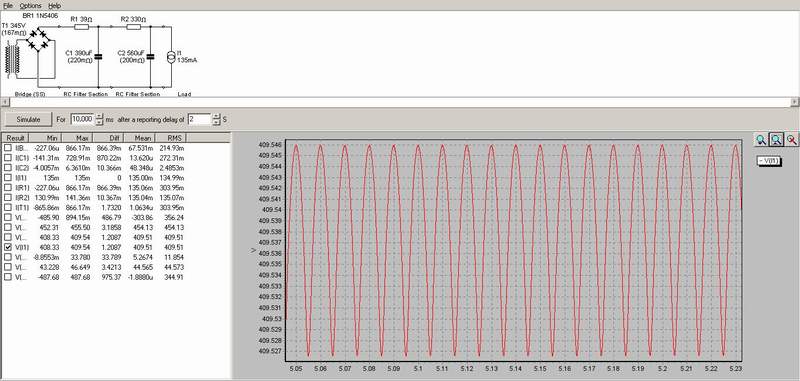Click the R2 330Ω resistor symbol

(x=133, y=27)
